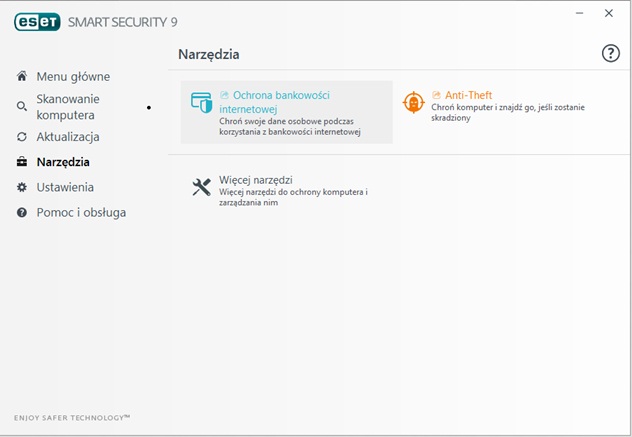The width and height of the screenshot is (632, 437).
Task: Minimize the ESET window
Action: tap(580, 13)
